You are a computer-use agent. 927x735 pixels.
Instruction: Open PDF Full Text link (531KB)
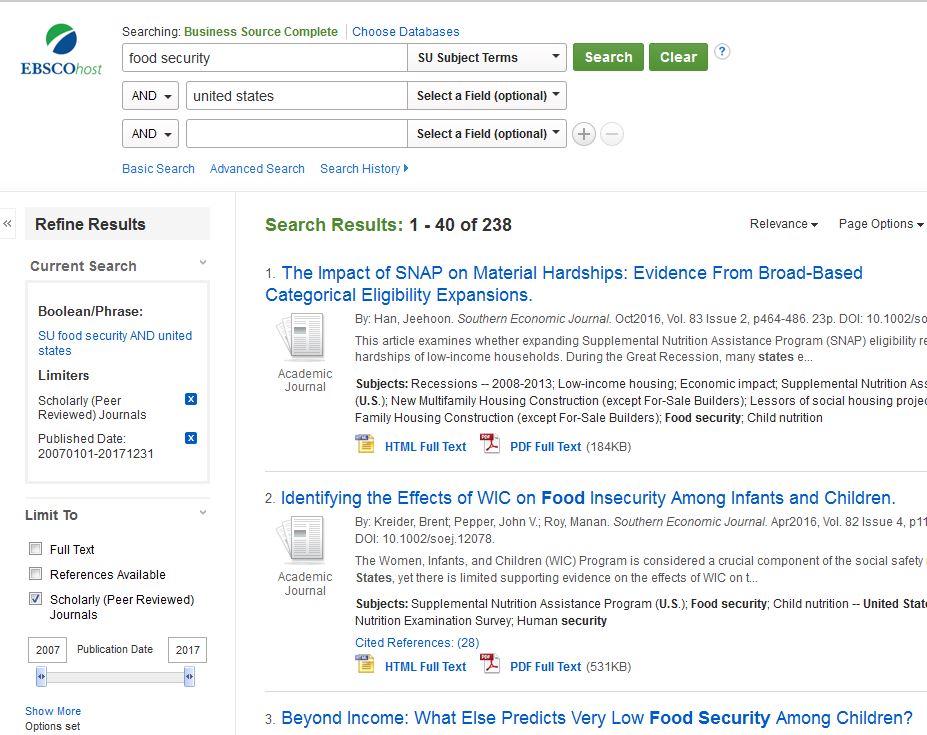tap(546, 667)
